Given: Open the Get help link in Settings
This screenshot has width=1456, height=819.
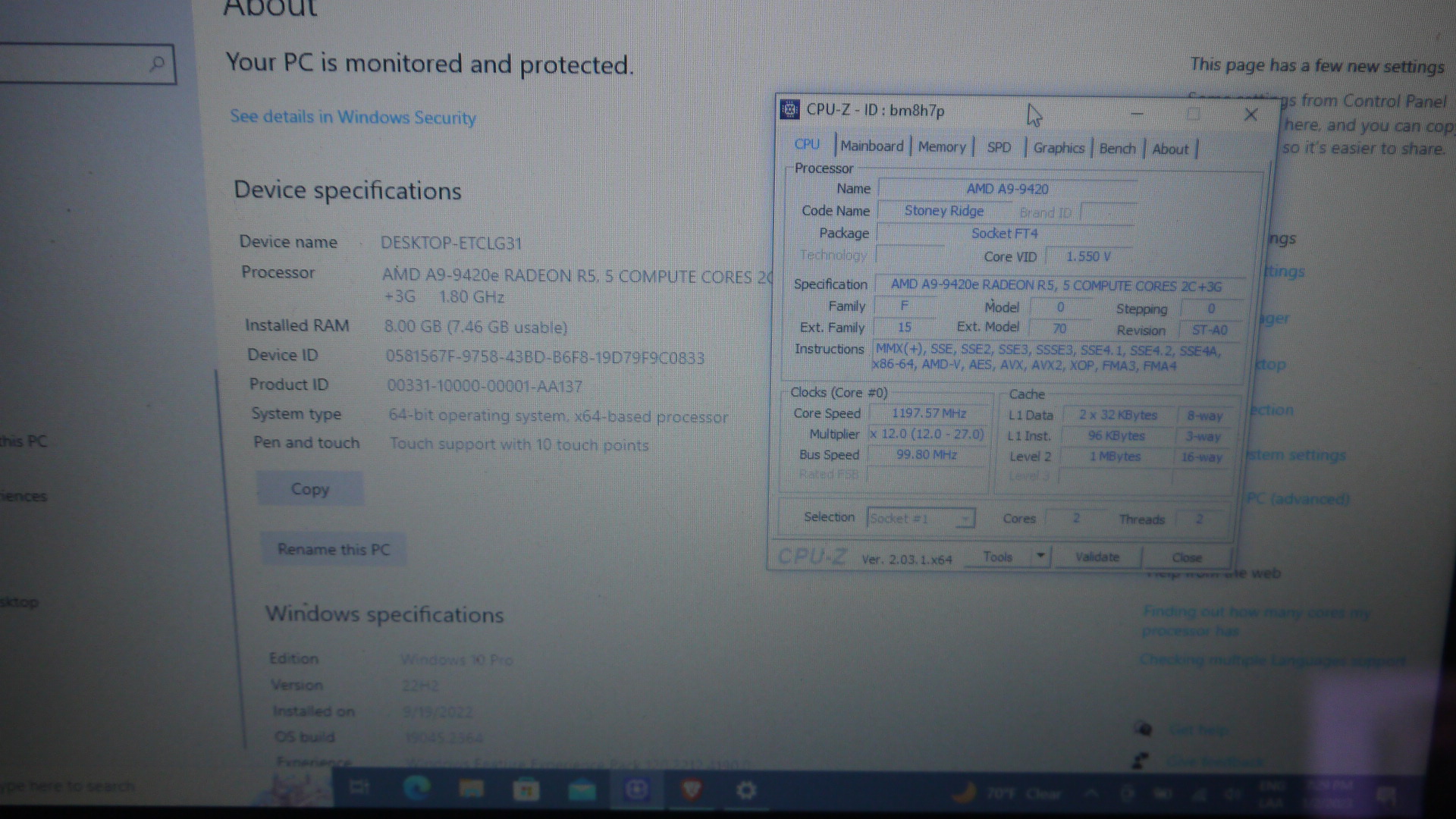Looking at the screenshot, I should point(1198,730).
